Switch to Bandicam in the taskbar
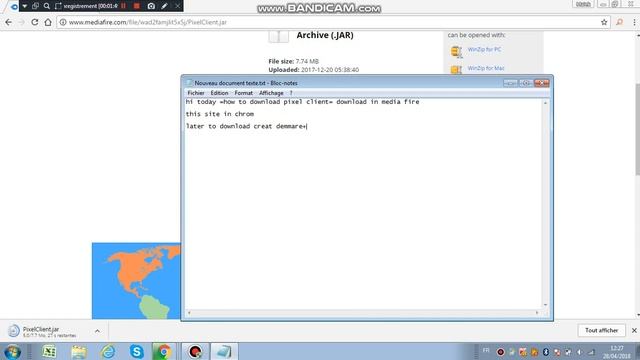640x360 pixels. pyautogui.click(x=195, y=352)
